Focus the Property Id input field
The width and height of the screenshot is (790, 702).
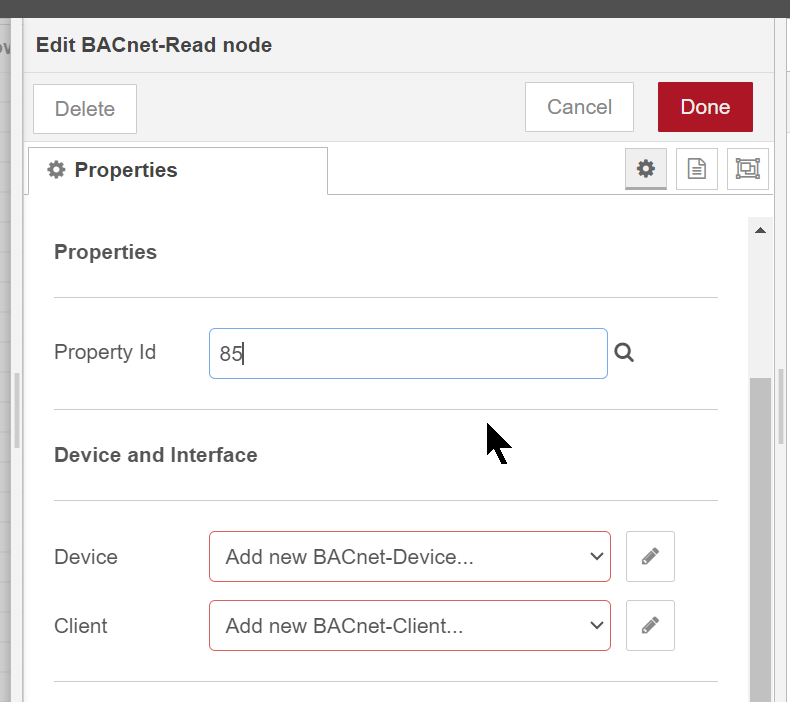(408, 353)
